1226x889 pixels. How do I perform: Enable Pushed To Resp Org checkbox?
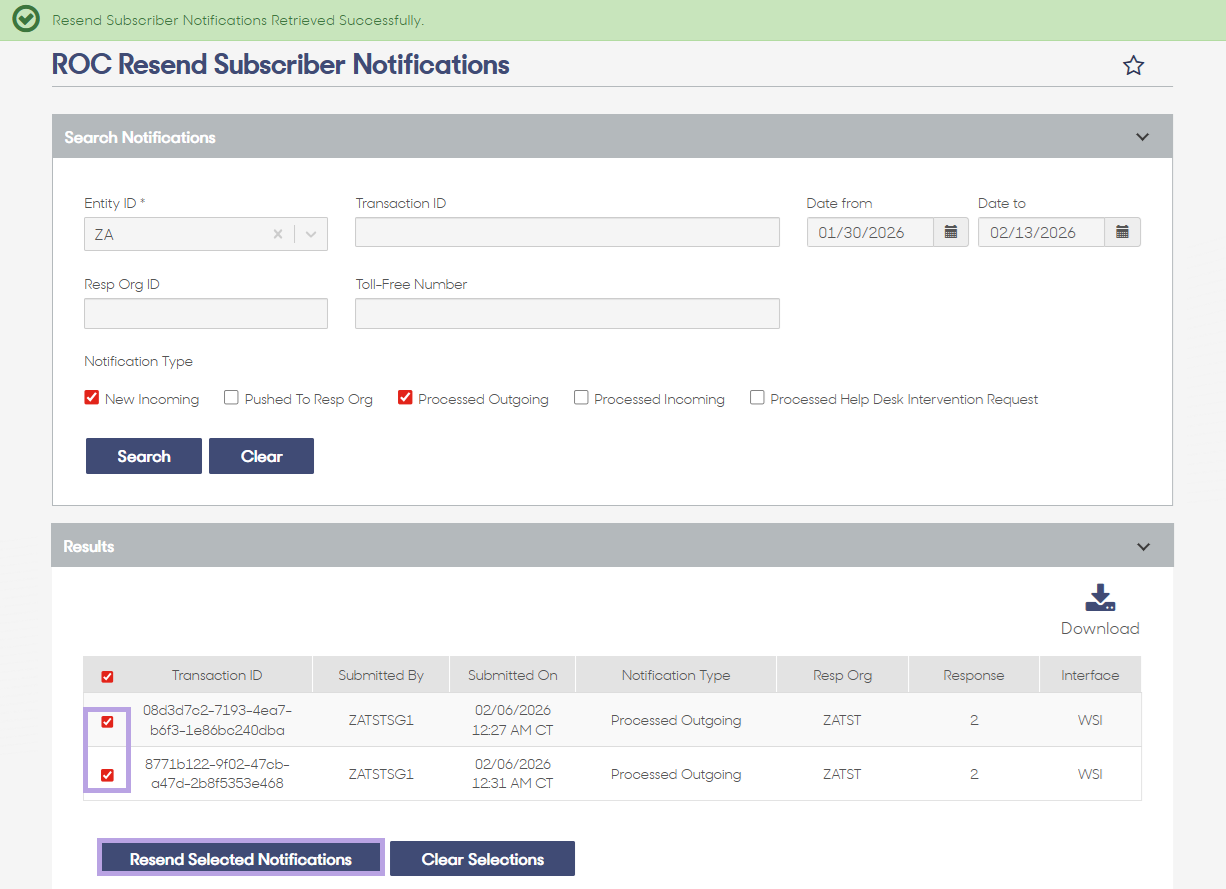[x=231, y=397]
